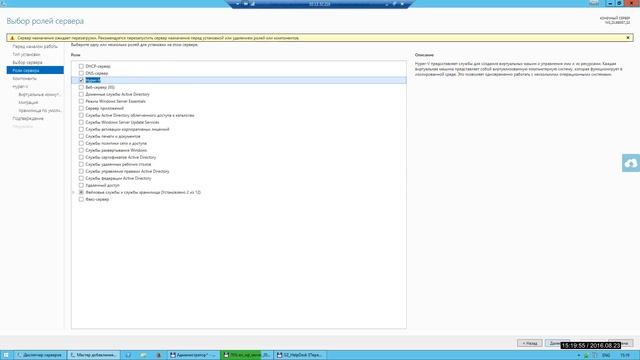Select Службы Active Directory облегченного доступа row
This screenshot has height=360, width=640.
tap(239, 116)
